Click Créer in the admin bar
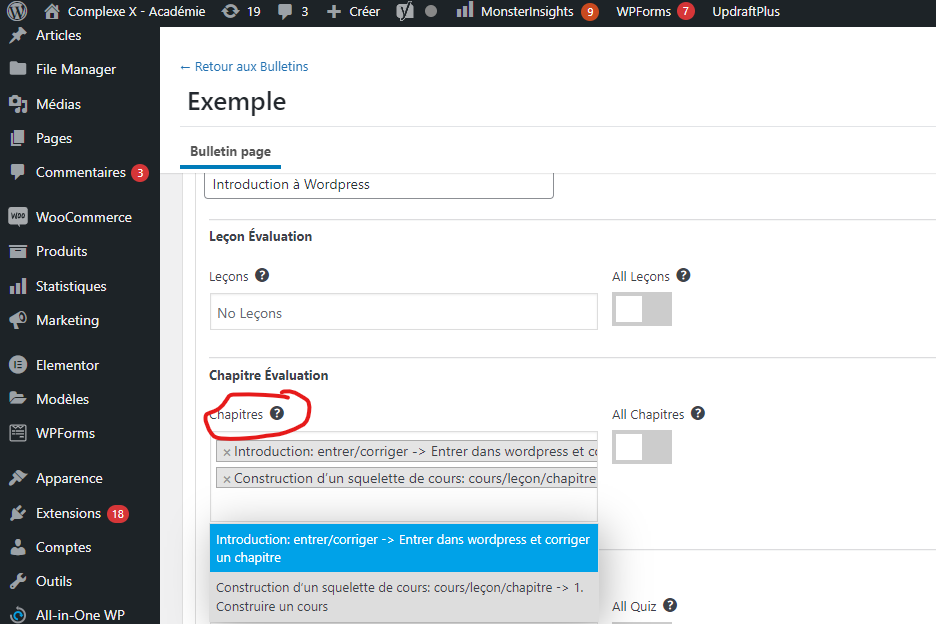Screen dimensions: 936x624 [353, 12]
